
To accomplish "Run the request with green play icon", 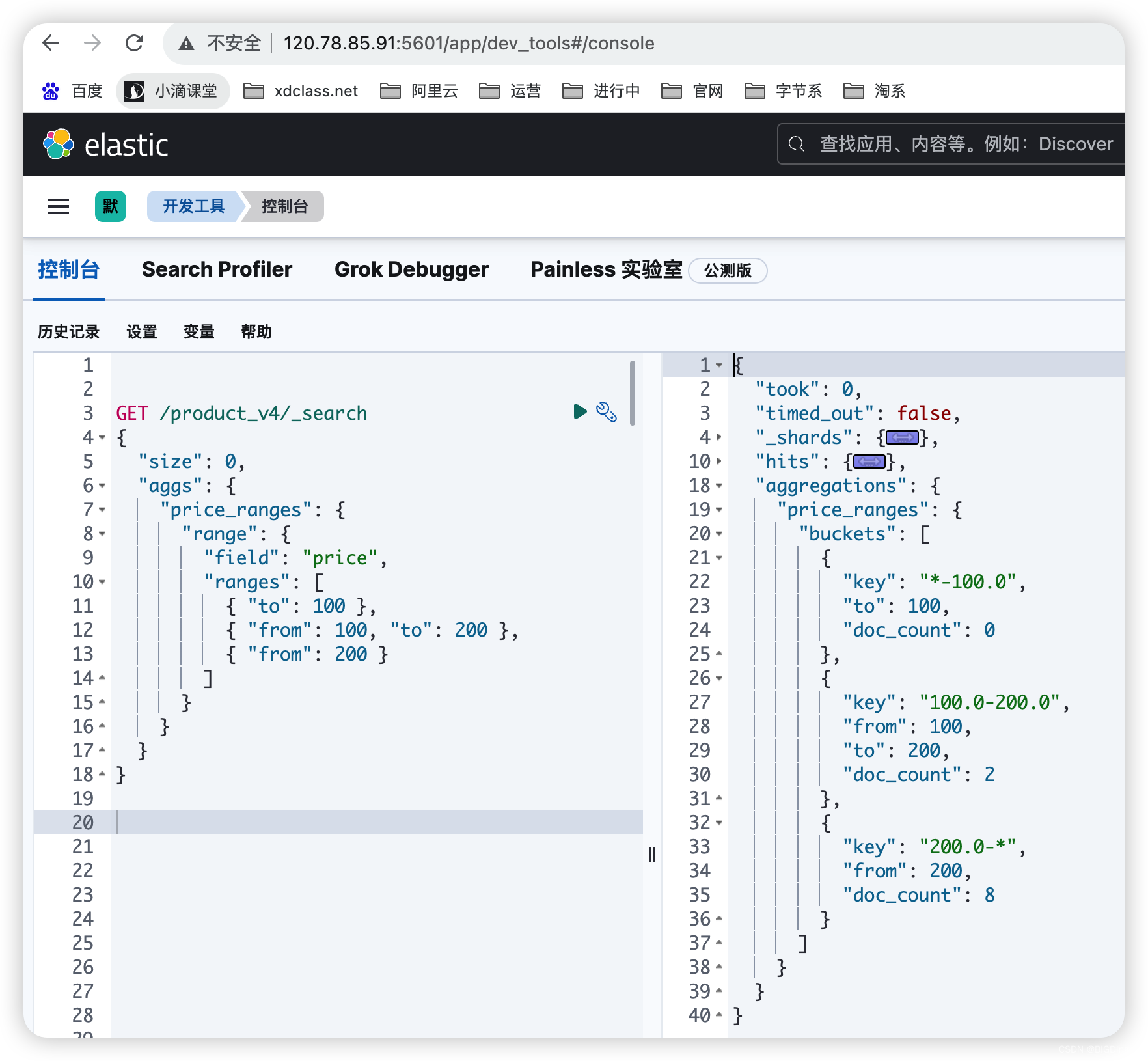I will (x=580, y=411).
